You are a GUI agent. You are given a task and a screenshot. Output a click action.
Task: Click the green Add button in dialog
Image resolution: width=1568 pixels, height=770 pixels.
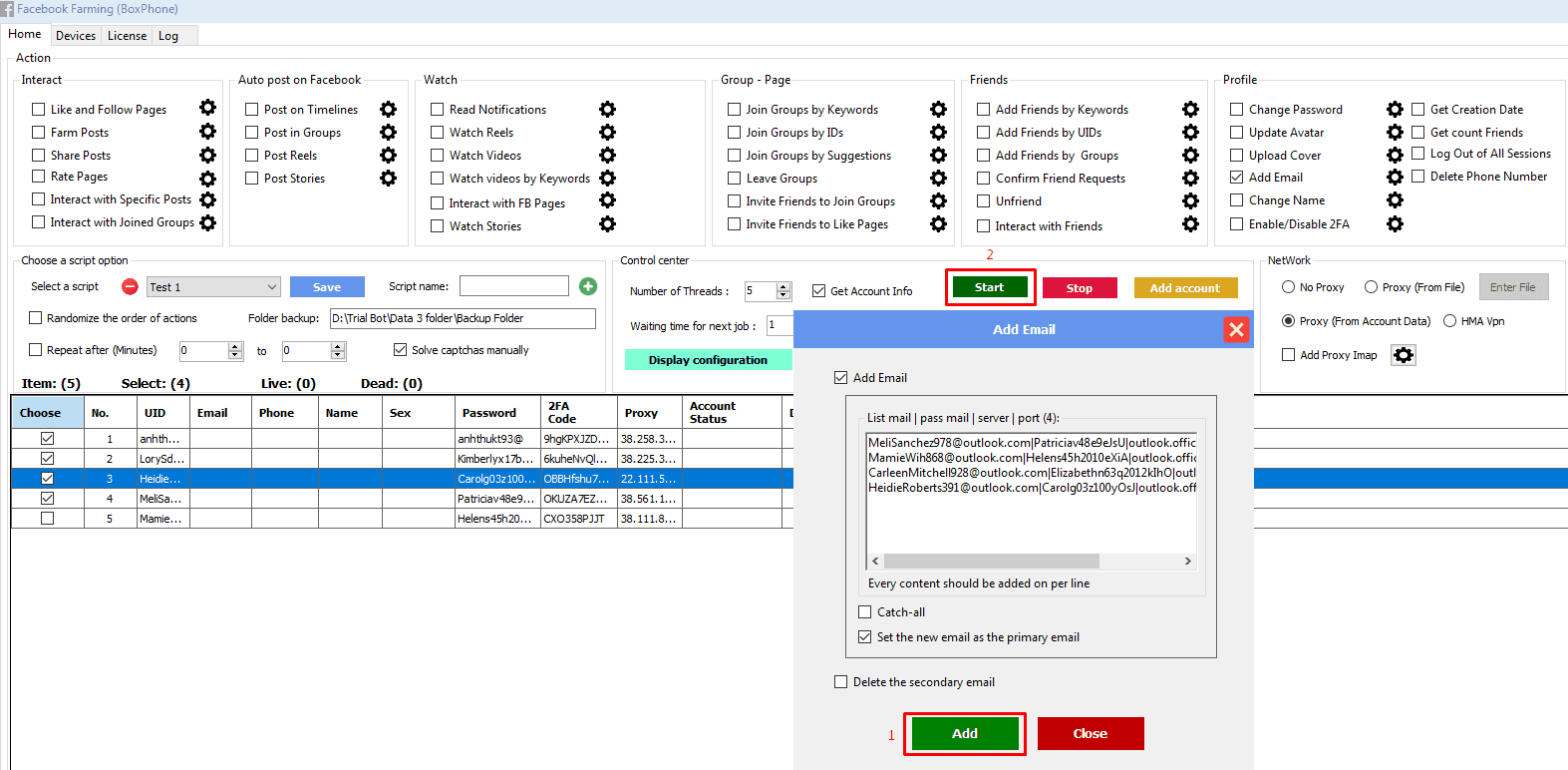click(x=965, y=733)
